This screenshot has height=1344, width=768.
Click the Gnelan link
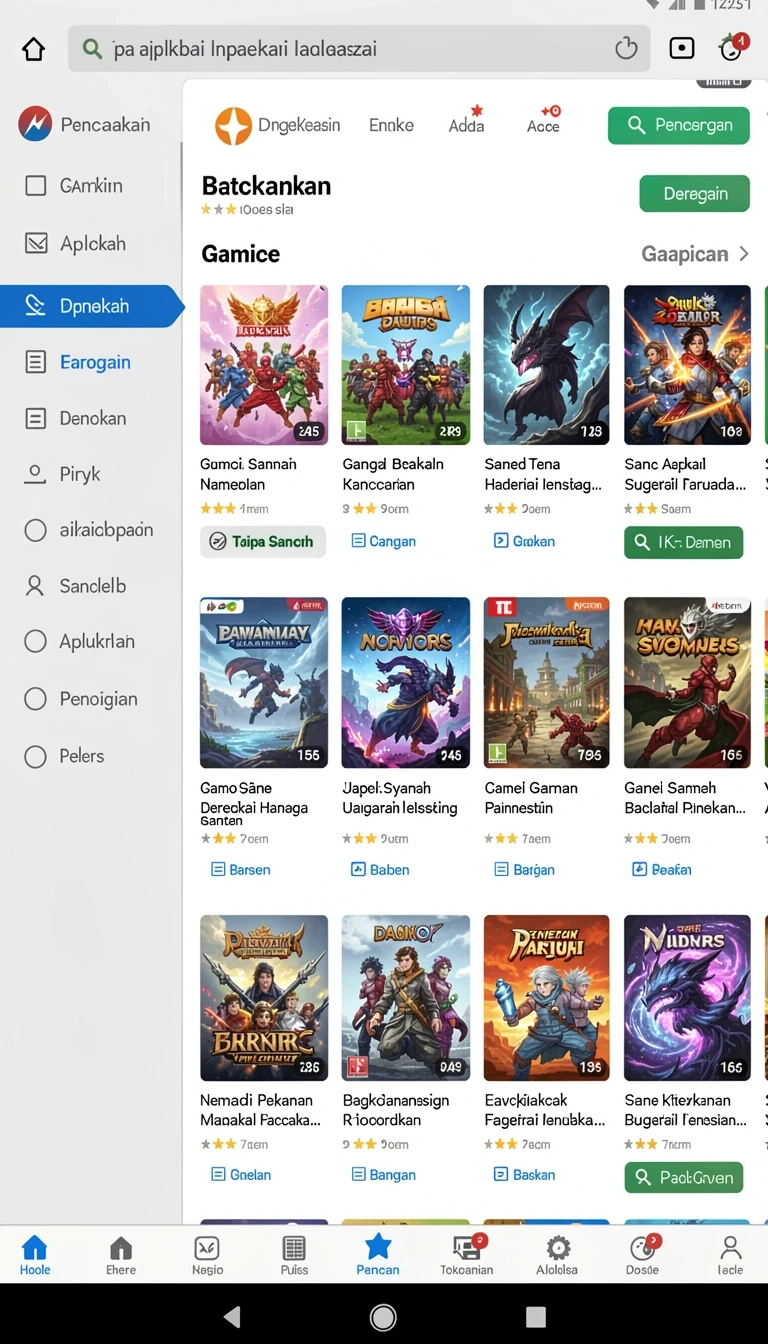241,1175
